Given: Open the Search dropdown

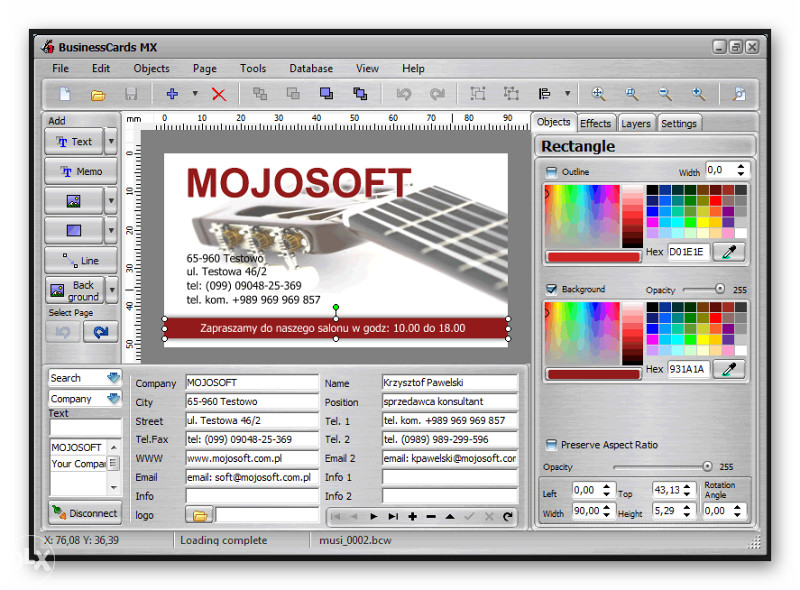Looking at the screenshot, I should [113, 378].
